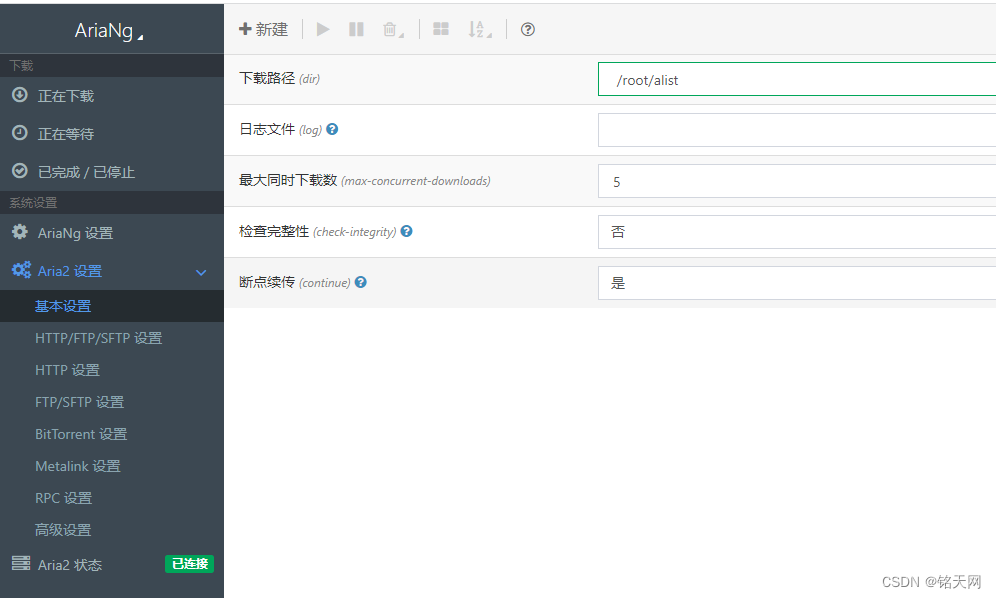Select the start downloads play icon

tap(322, 29)
